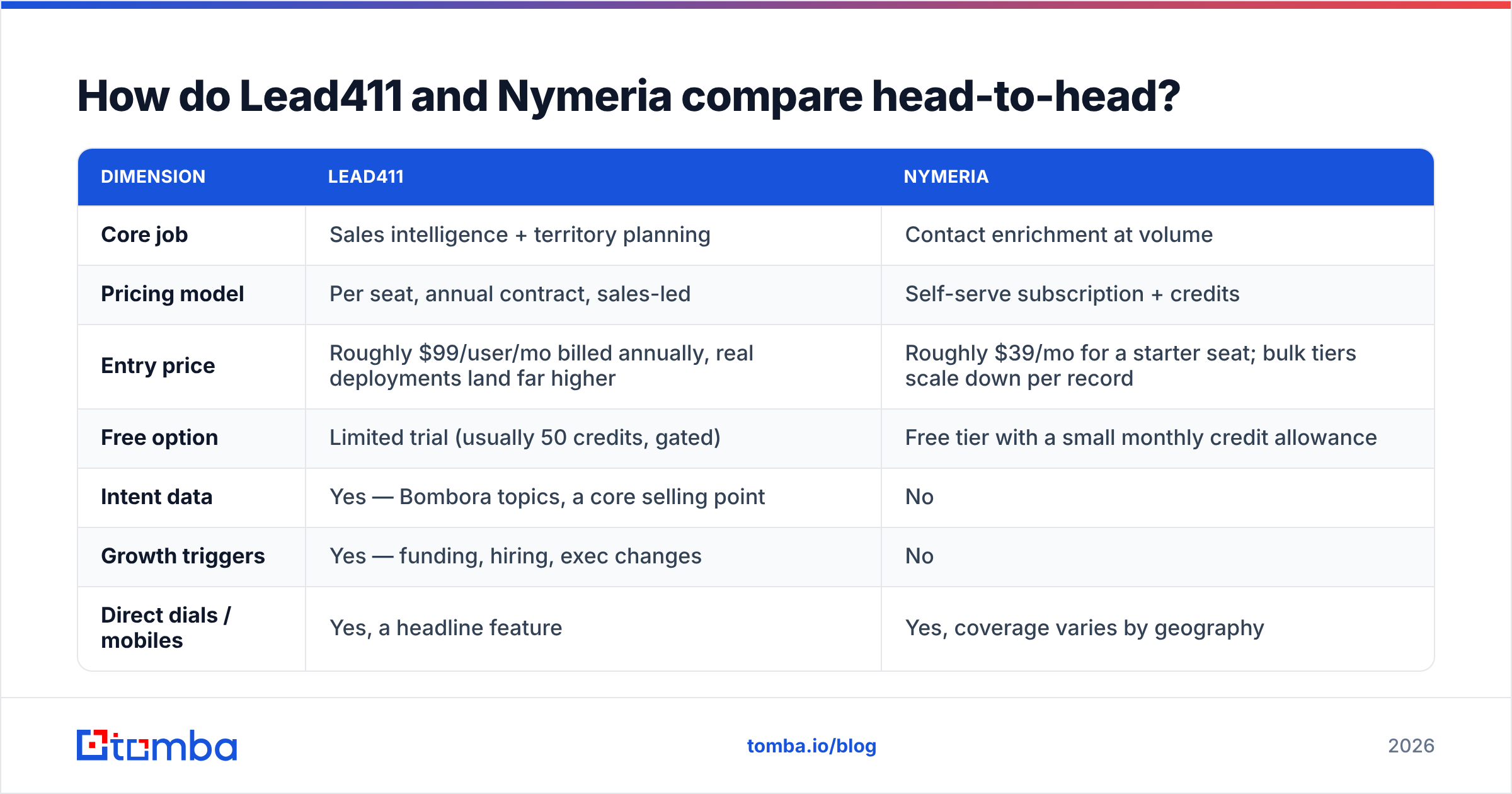This screenshot has width=1512, height=794.
Task: Select the 'Entry price' row label
Action: pos(158,366)
